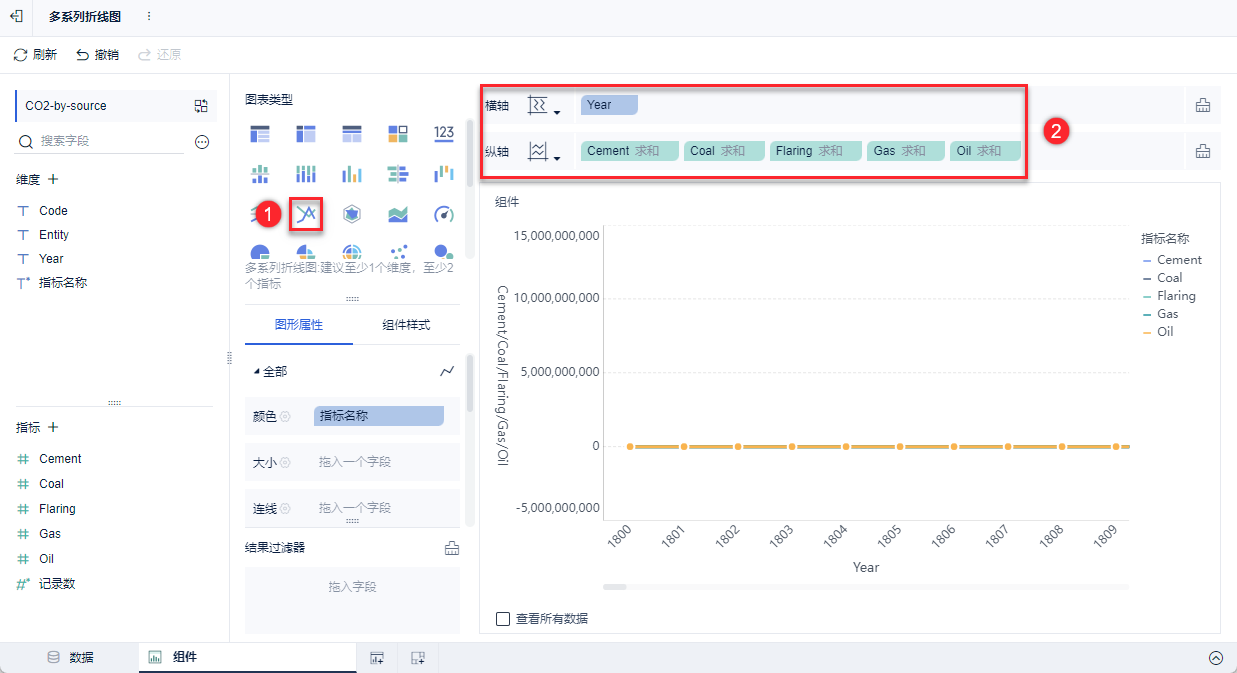Open the more options circle beside field search
The image size is (1237, 673).
(x=202, y=142)
